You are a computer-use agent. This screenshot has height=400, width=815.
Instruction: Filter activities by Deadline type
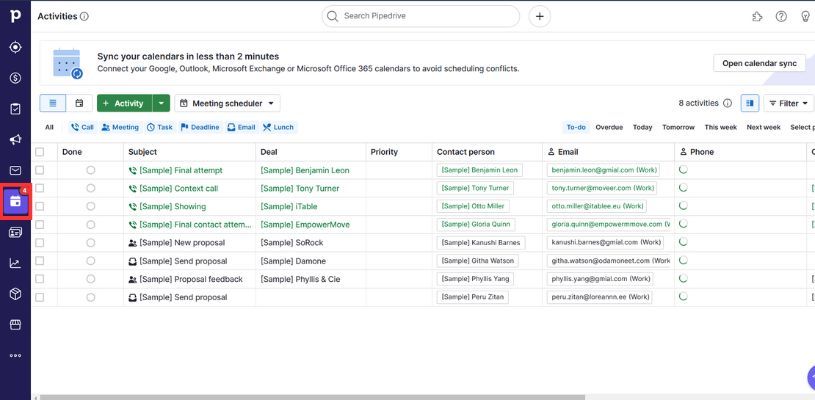click(x=200, y=127)
